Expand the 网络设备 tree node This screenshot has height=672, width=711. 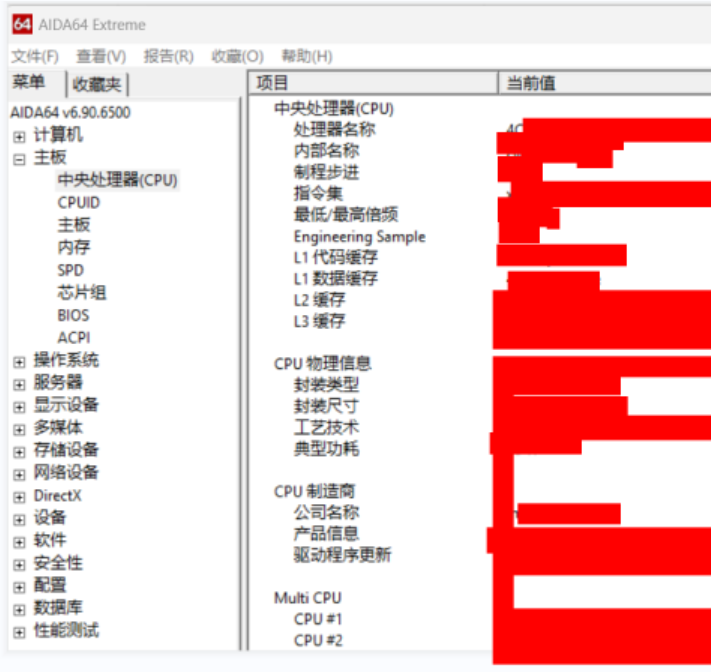tap(19, 475)
